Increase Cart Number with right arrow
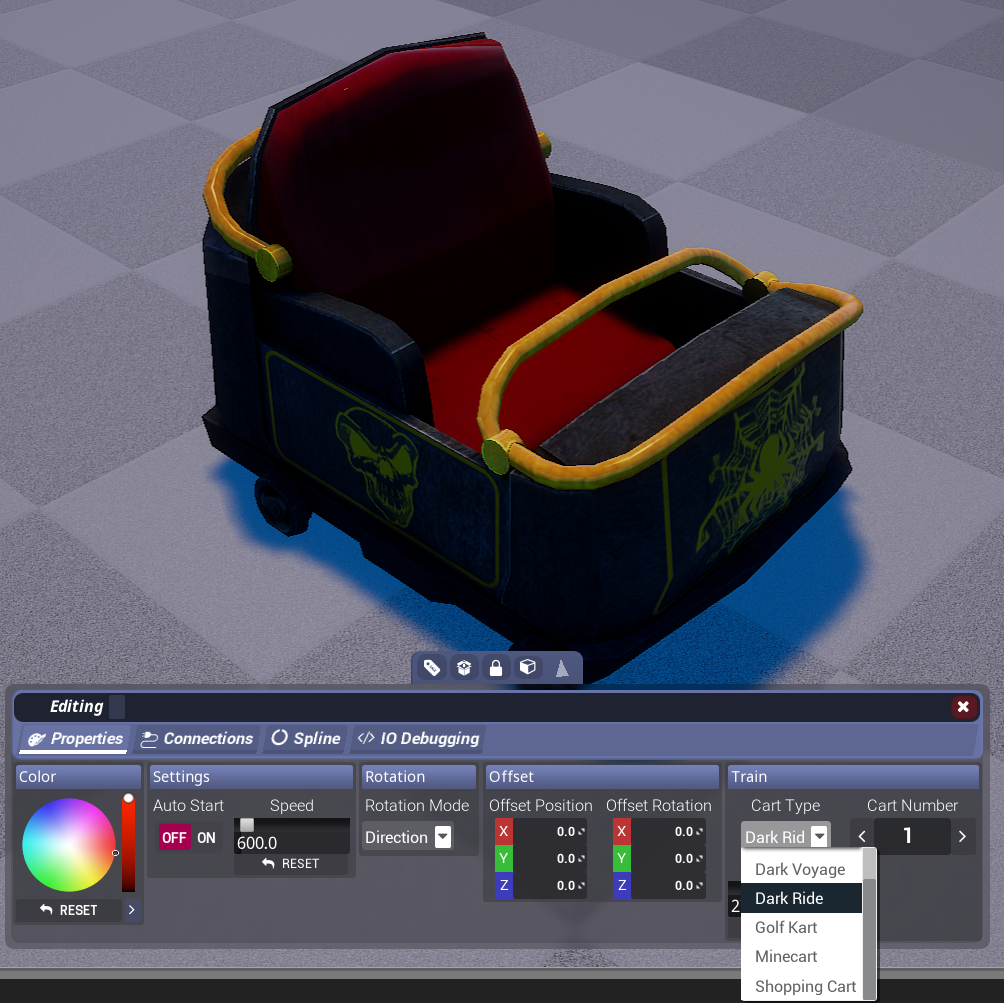 point(962,836)
